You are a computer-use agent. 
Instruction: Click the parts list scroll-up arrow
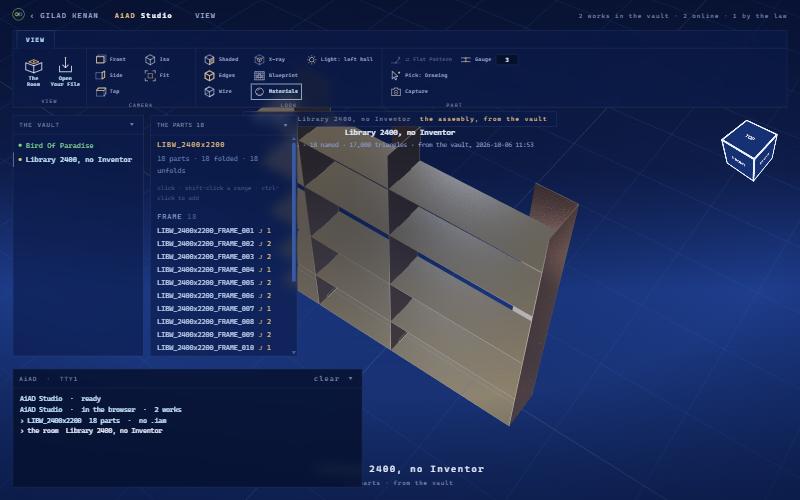coord(293,139)
